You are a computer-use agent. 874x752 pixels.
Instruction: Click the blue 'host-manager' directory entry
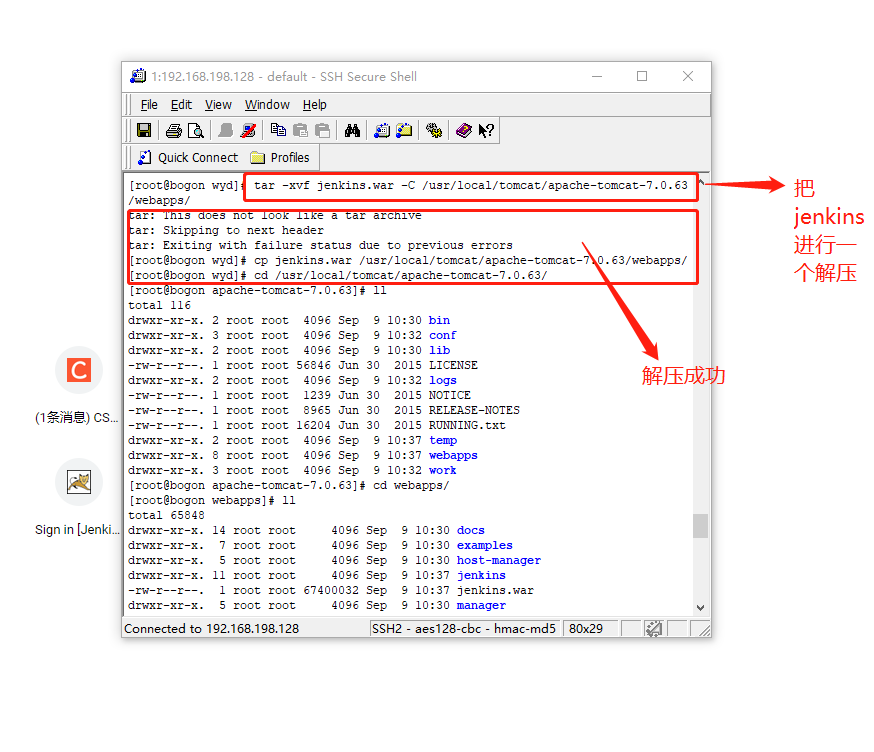[499, 560]
